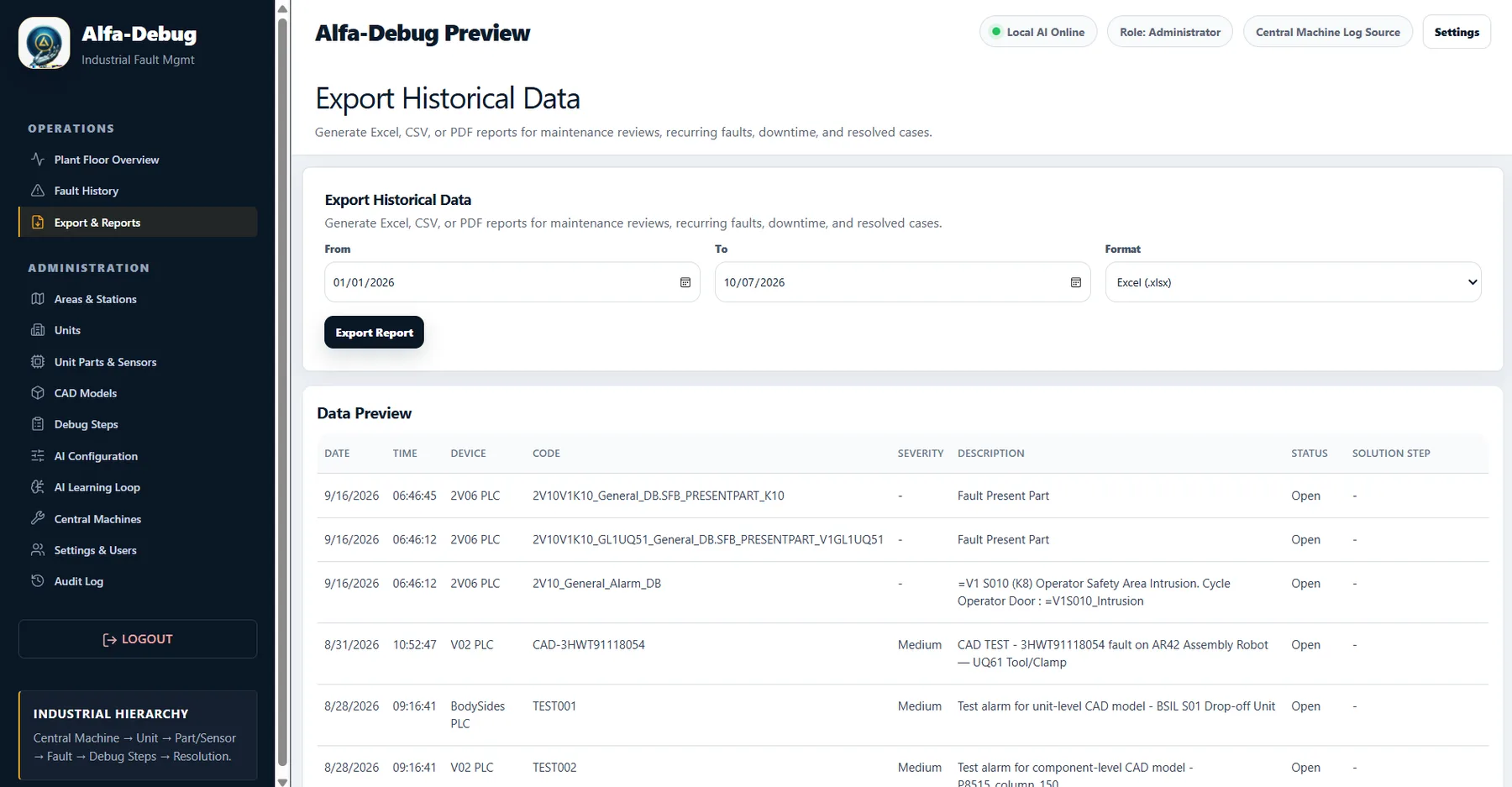The width and height of the screenshot is (1512, 787).
Task: Click the Export Report button
Action: click(x=374, y=333)
